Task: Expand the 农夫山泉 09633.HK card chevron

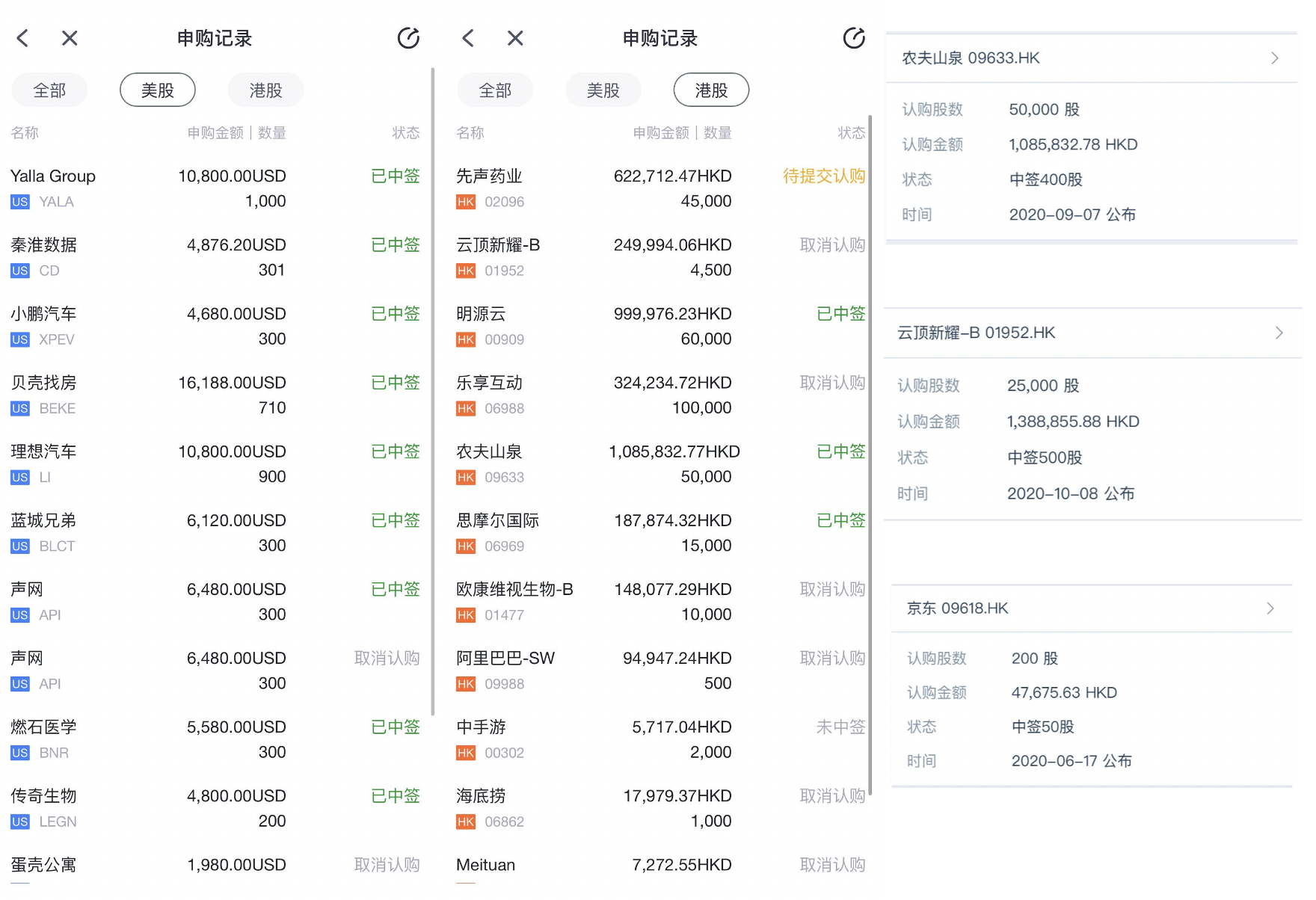Action: [1275, 58]
